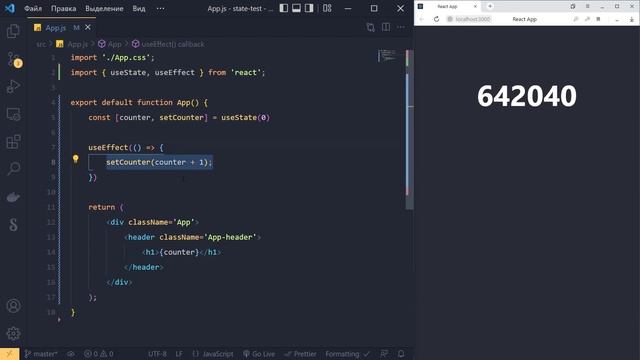Open the notifications bell
The height and width of the screenshot is (360, 640).
click(x=401, y=354)
